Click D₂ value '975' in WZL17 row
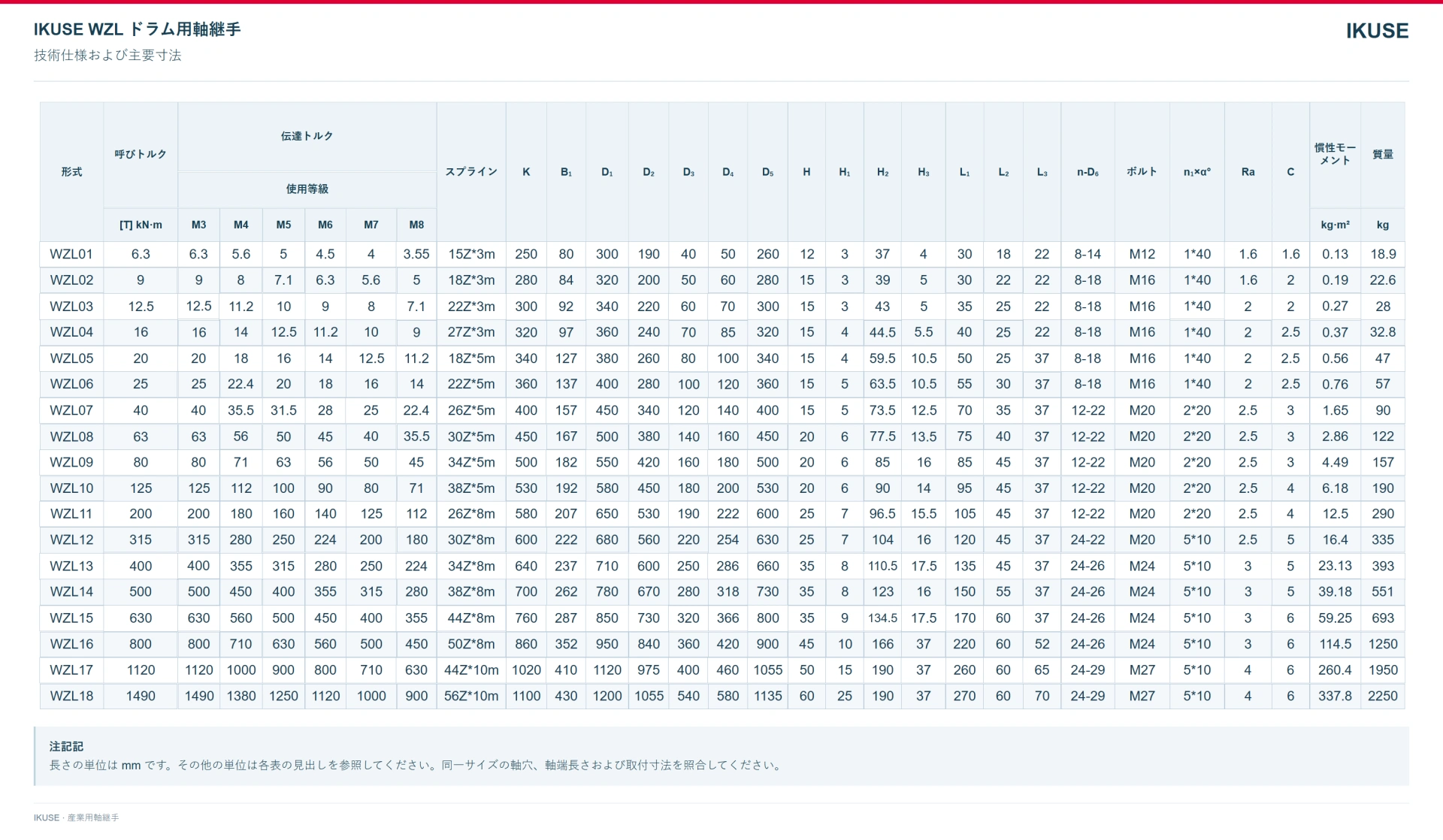 coord(649,670)
